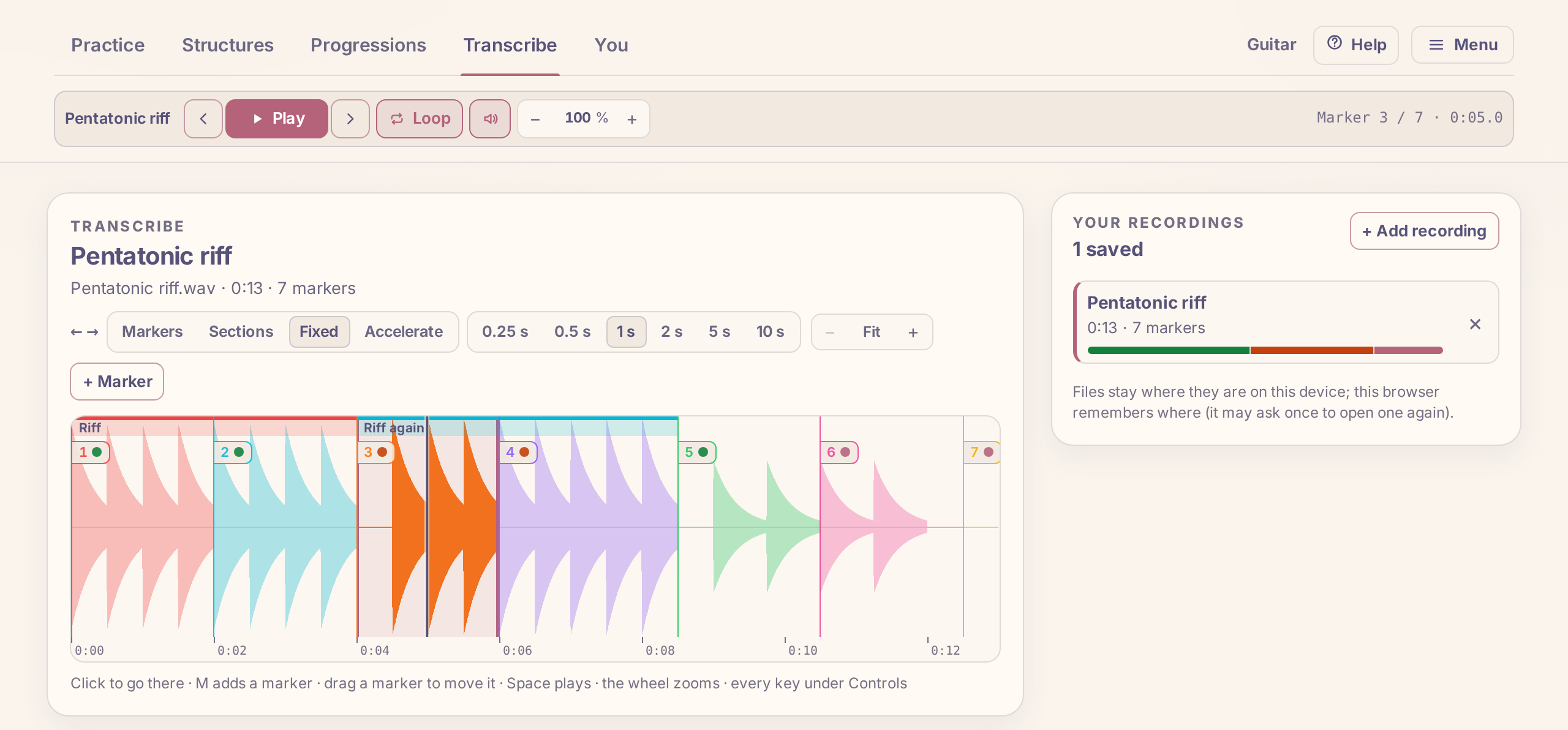Click Add recording button
Screen dimensions: 1568x730
[1425, 231]
